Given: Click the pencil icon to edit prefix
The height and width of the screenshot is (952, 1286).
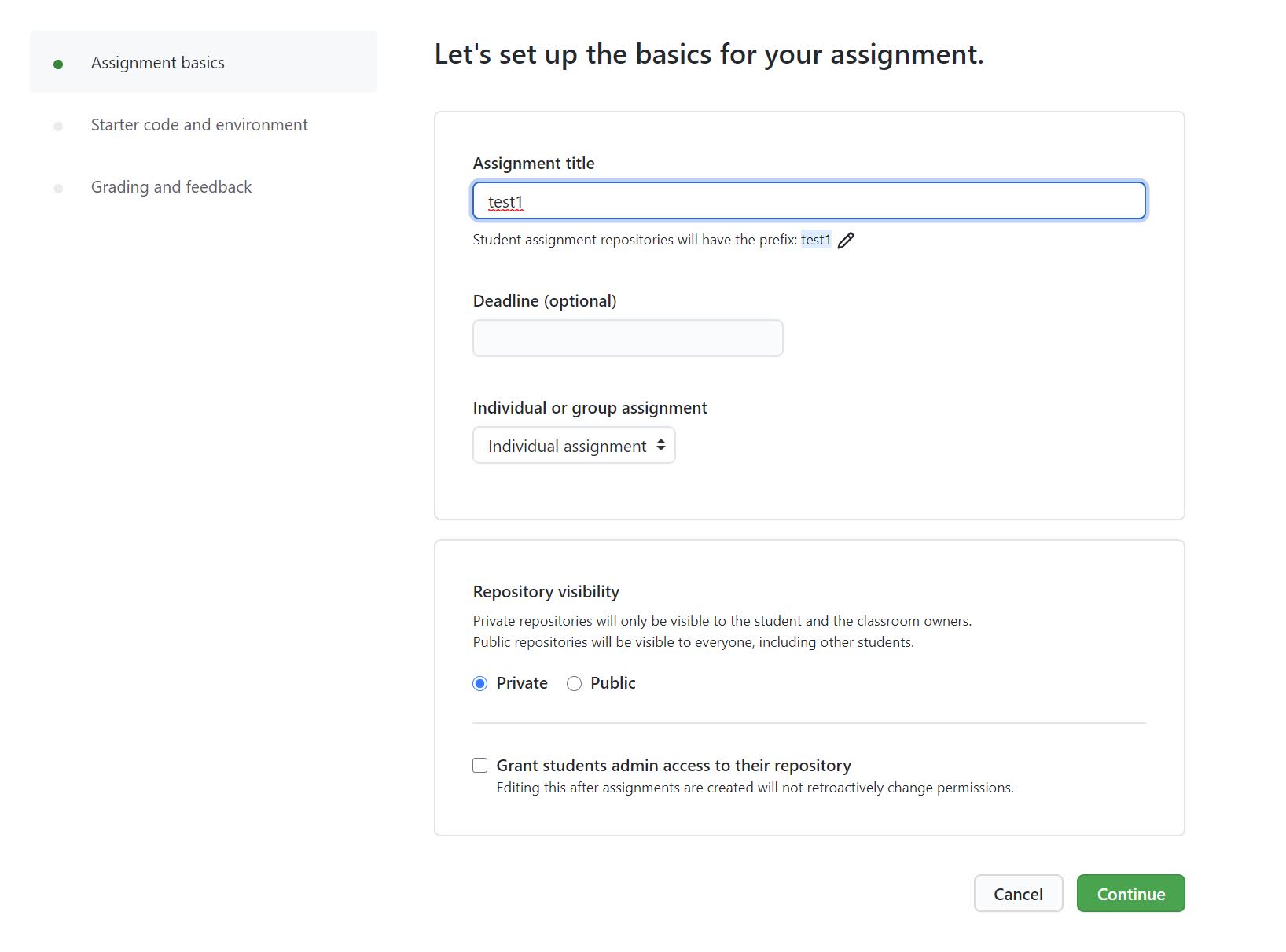Looking at the screenshot, I should pos(846,241).
